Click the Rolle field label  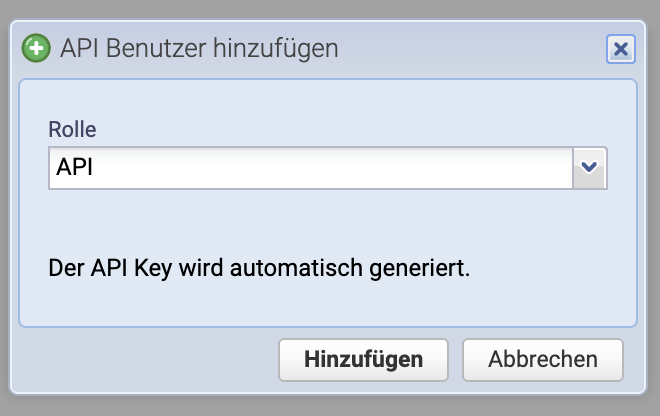tap(72, 129)
